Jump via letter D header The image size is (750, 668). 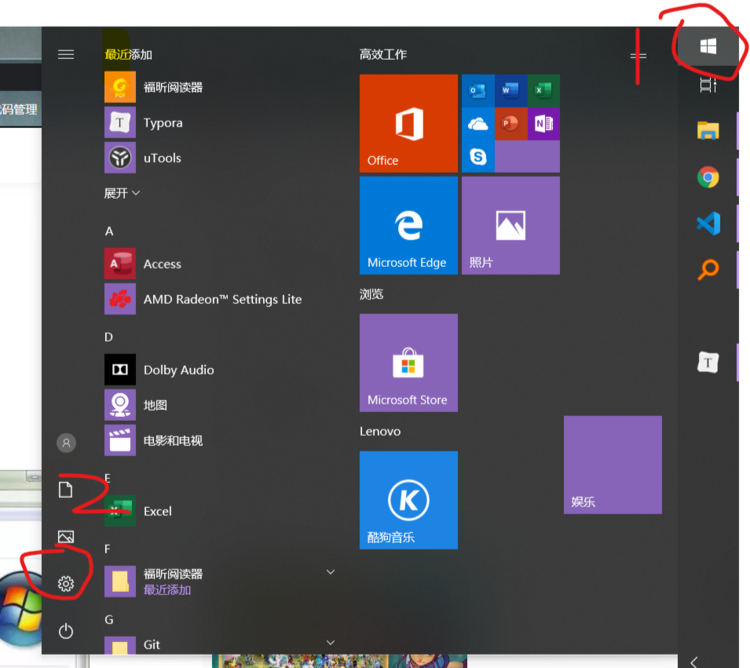(x=109, y=337)
